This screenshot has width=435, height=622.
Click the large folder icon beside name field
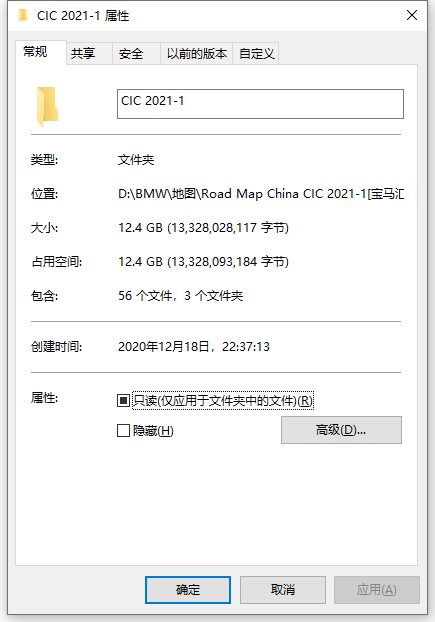tap(48, 106)
